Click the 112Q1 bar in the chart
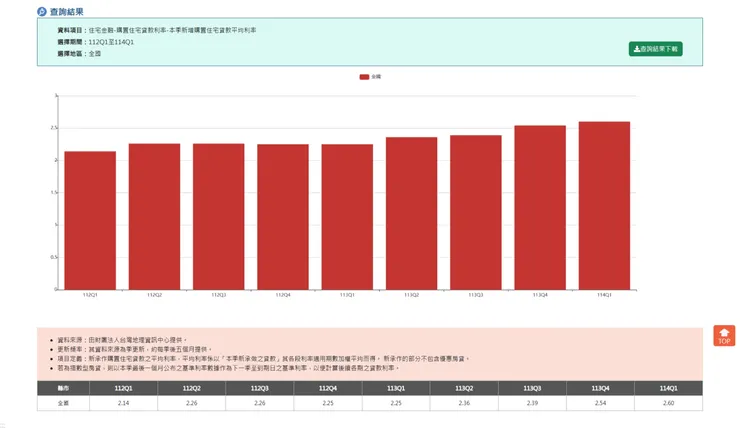This screenshot has height=431, width=740. click(x=90, y=220)
